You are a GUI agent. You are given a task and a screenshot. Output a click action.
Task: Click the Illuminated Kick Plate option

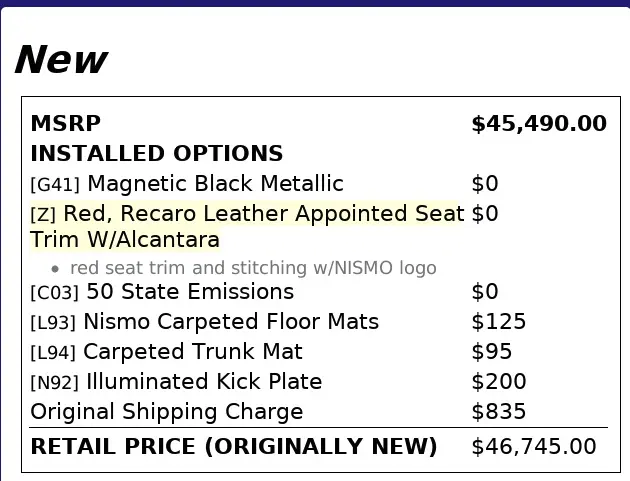tap(204, 382)
